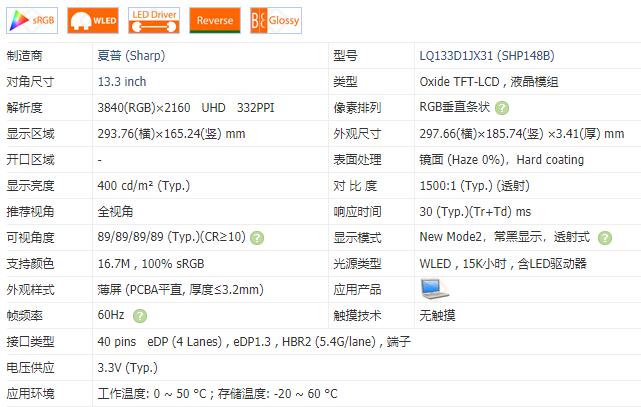Click the 解析度 row label
641x407 pixels.
coord(25,108)
